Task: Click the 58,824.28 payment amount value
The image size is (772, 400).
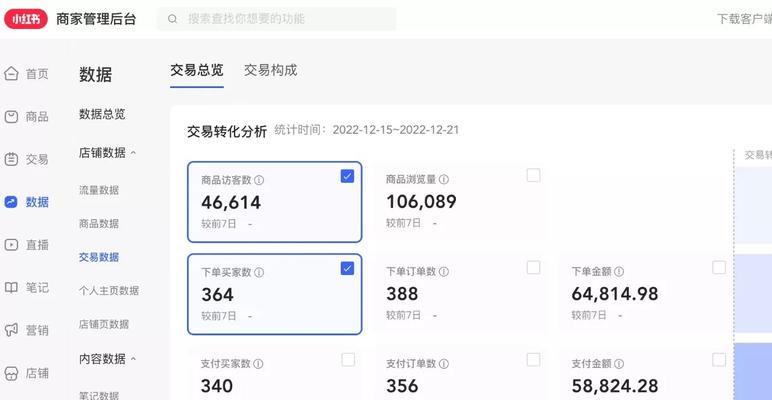Action: 615,386
